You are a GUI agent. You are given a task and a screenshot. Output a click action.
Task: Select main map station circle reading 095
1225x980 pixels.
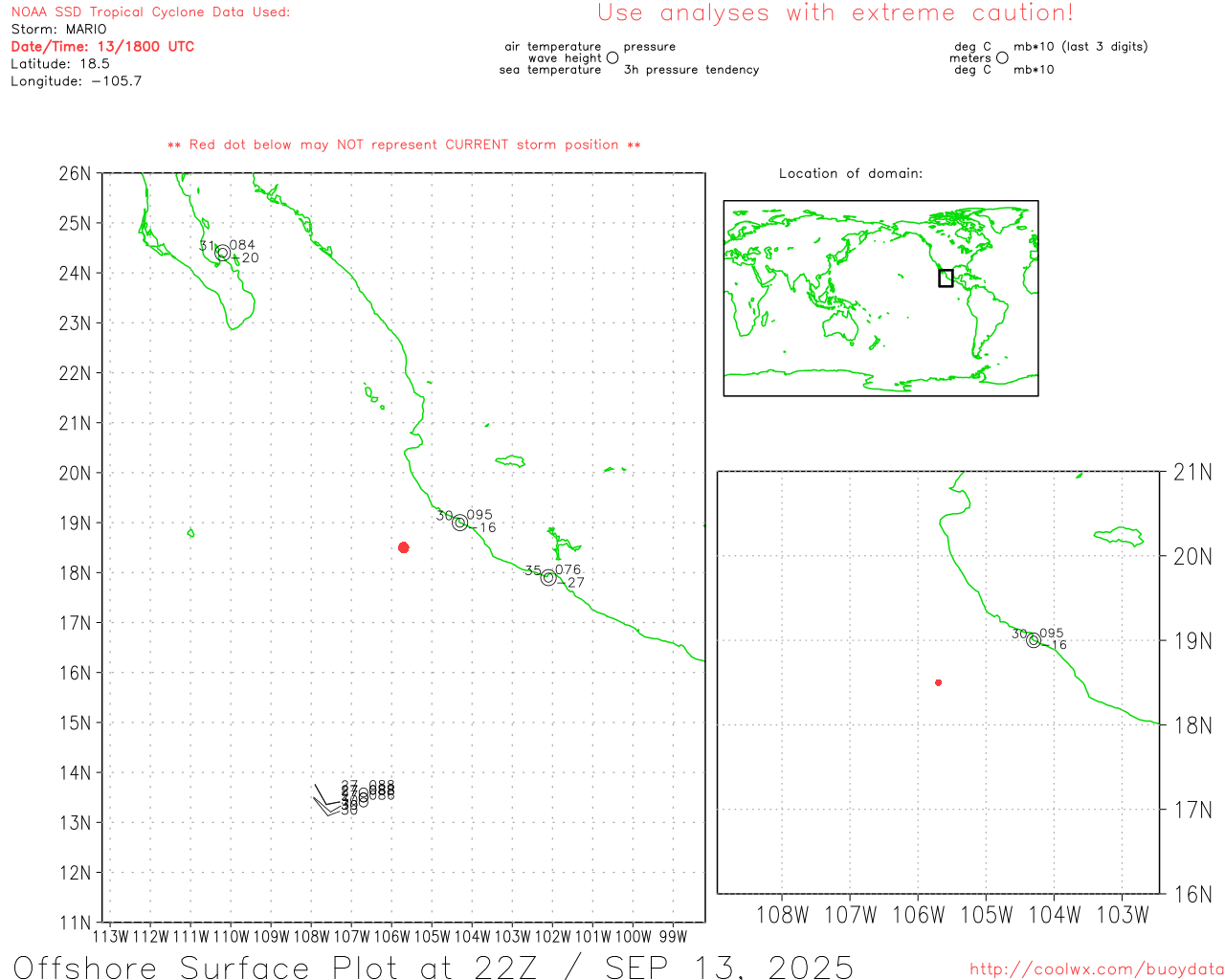(460, 523)
